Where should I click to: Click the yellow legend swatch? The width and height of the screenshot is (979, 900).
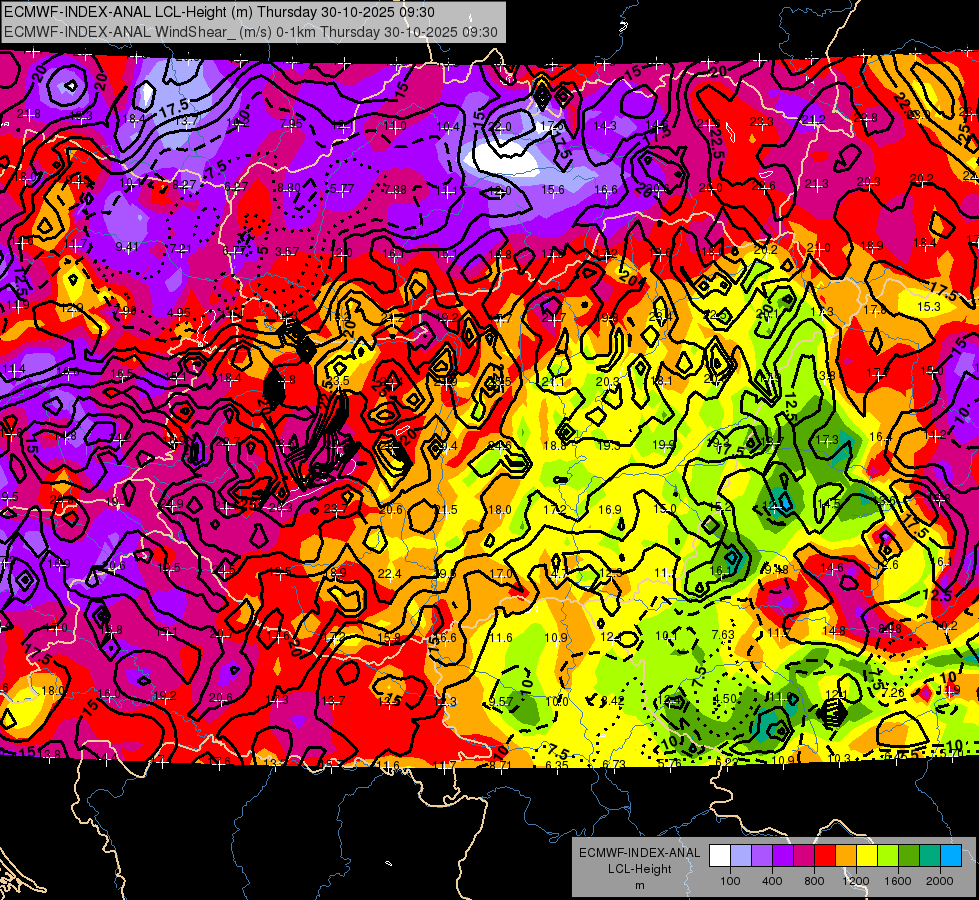[x=867, y=856]
